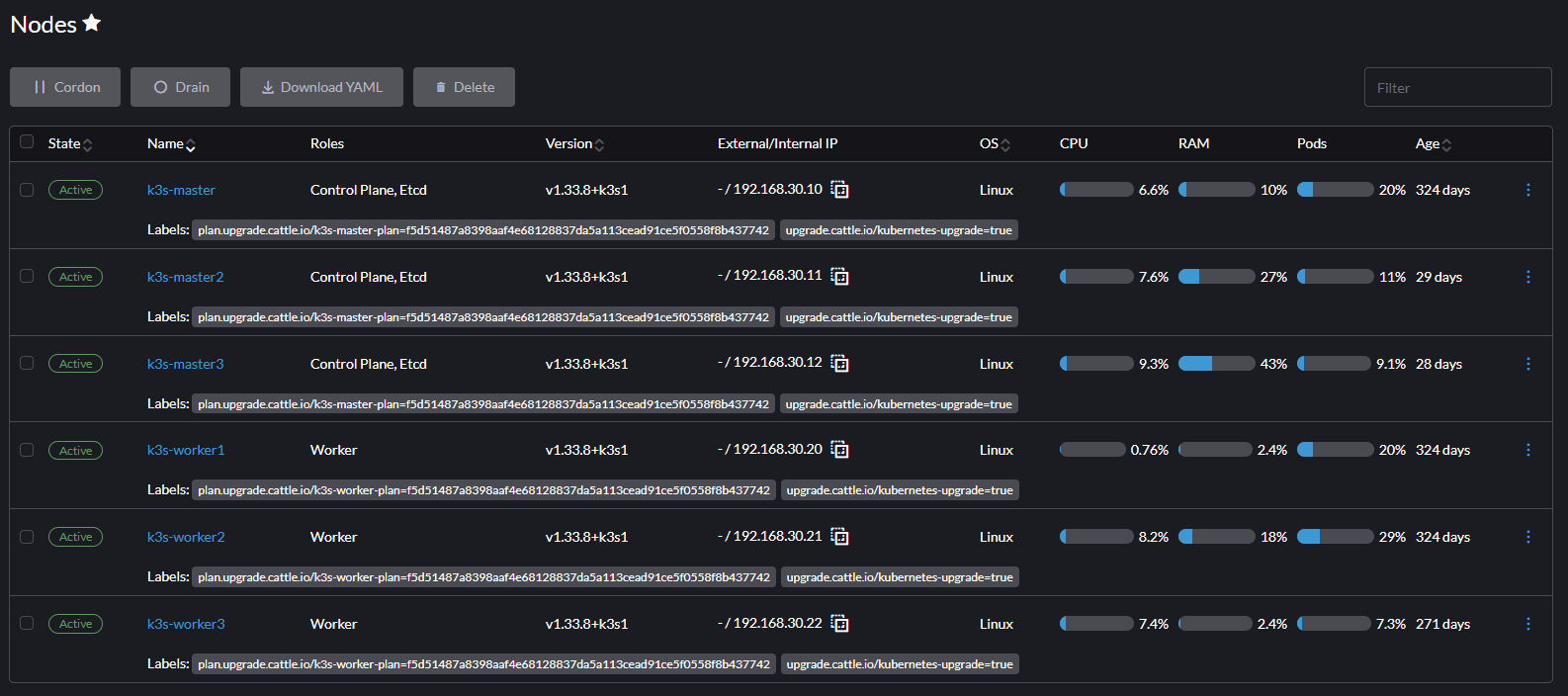Click the k3s-worker-plan label on k3s-worker1 row

pos(483,490)
